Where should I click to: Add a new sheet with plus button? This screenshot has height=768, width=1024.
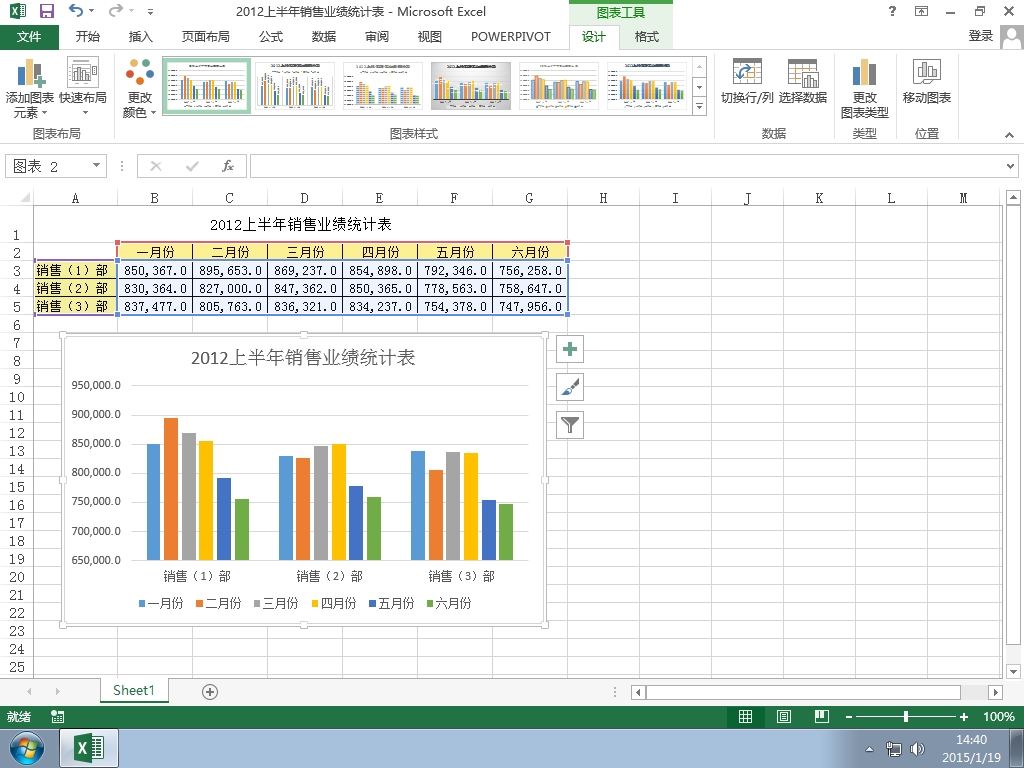coord(210,692)
